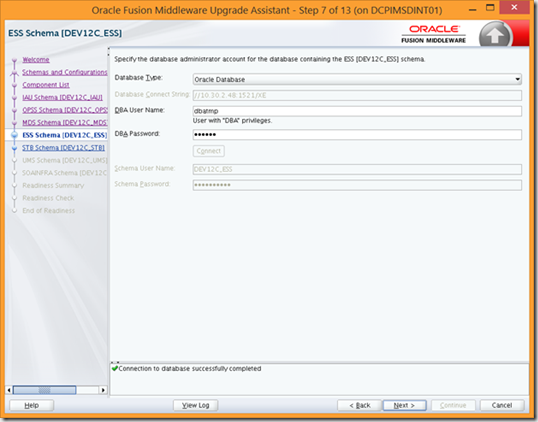Click the DBA User Name field
This screenshot has width=538, height=422.
(357, 111)
